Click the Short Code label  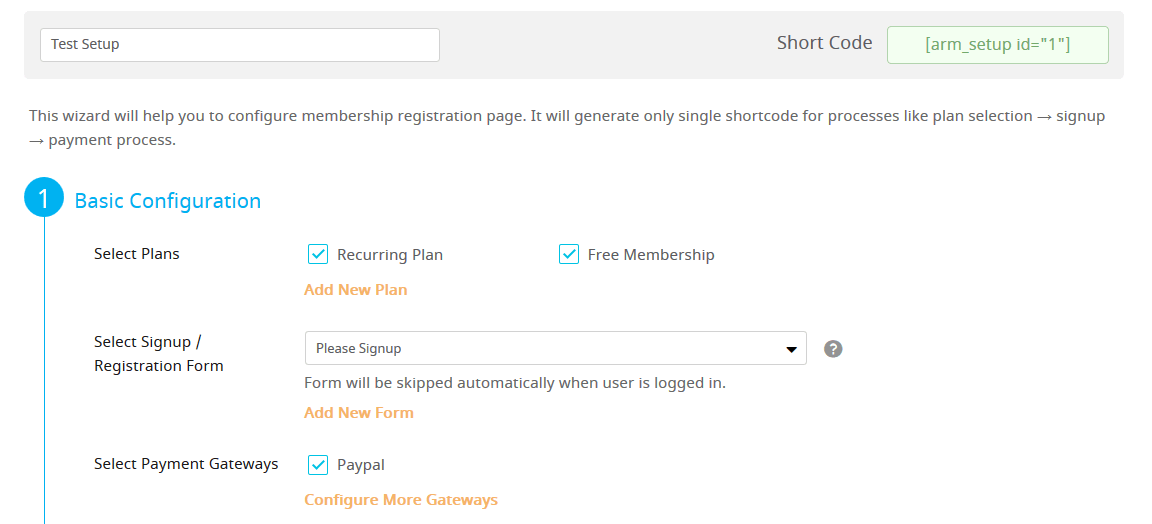tap(825, 43)
